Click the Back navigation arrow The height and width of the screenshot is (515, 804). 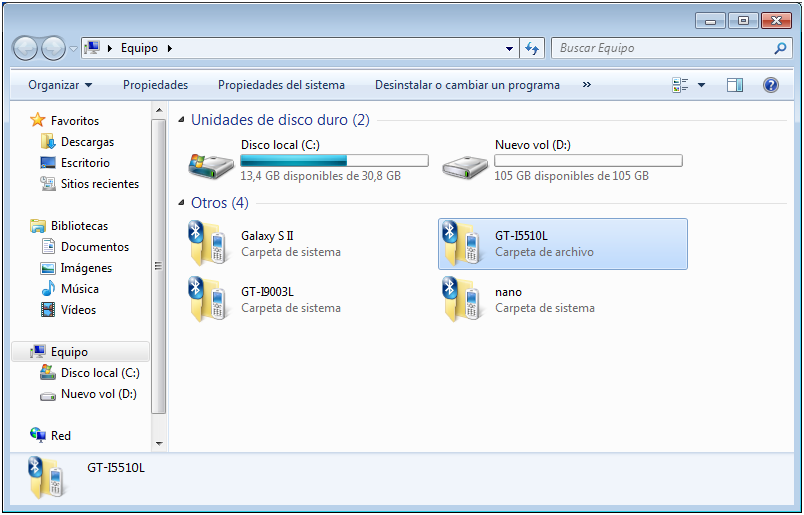tap(25, 49)
